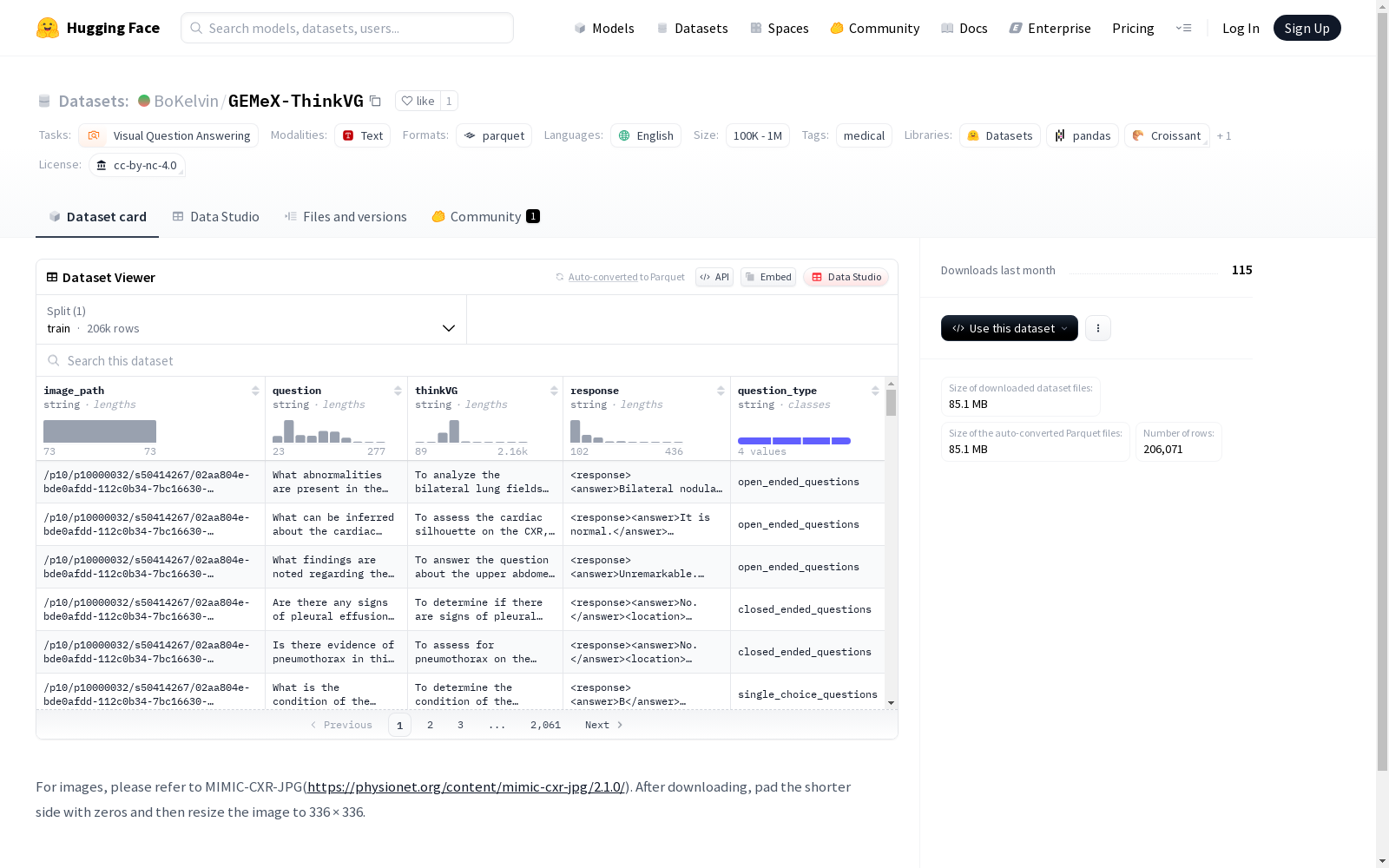
Task: Switch to the Data Studio tab
Action: click(216, 217)
